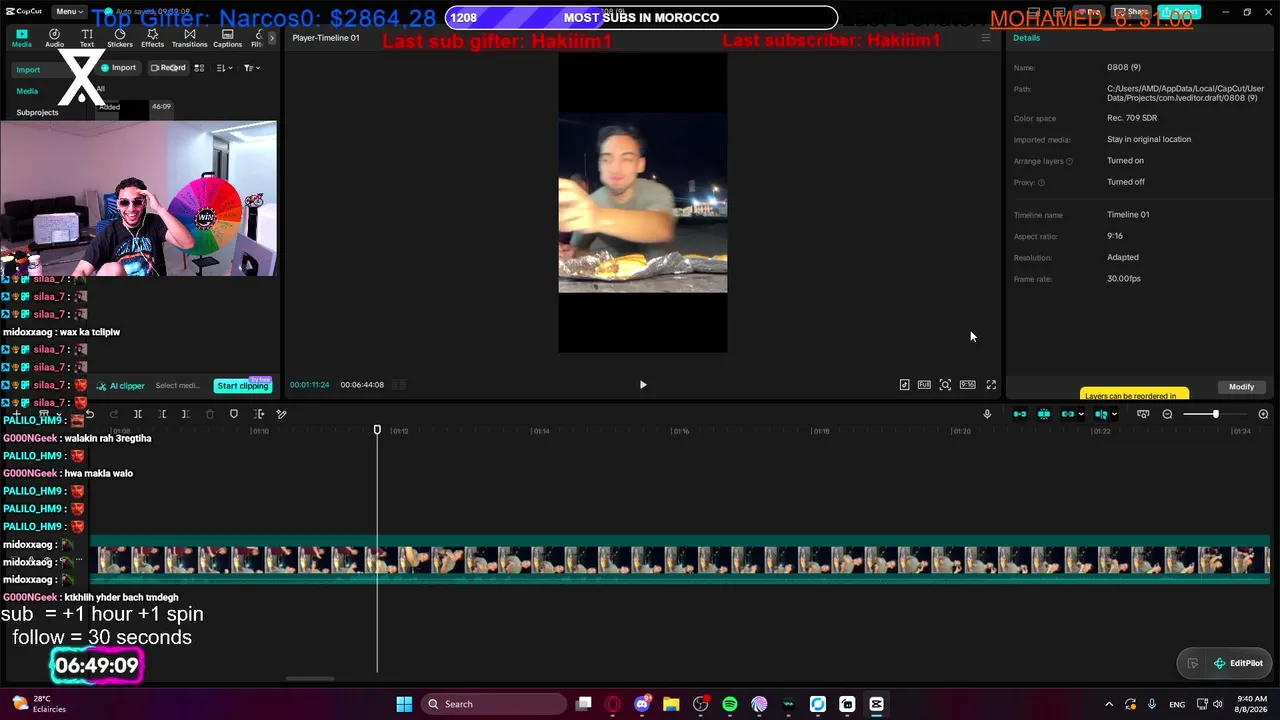The image size is (1280, 720).
Task: Open Spotify from the taskbar
Action: [x=730, y=704]
